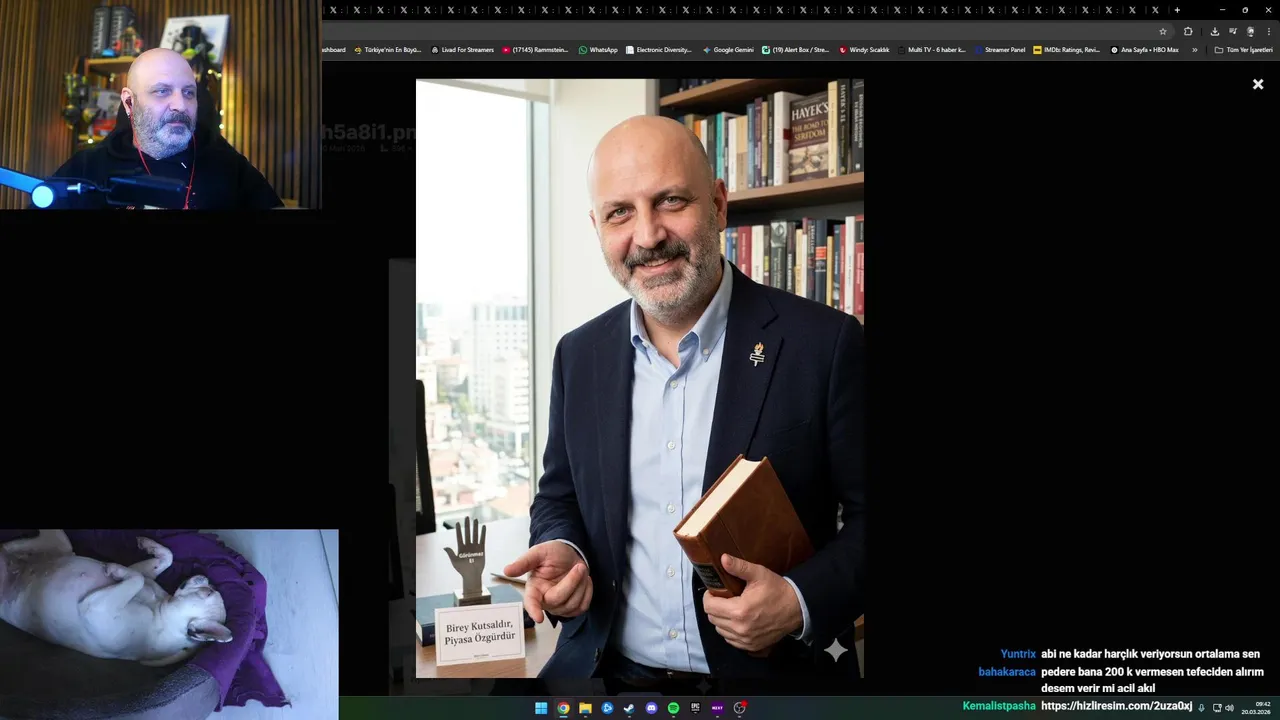1280x720 pixels.
Task: Open File Explorer from the taskbar
Action: coord(585,708)
